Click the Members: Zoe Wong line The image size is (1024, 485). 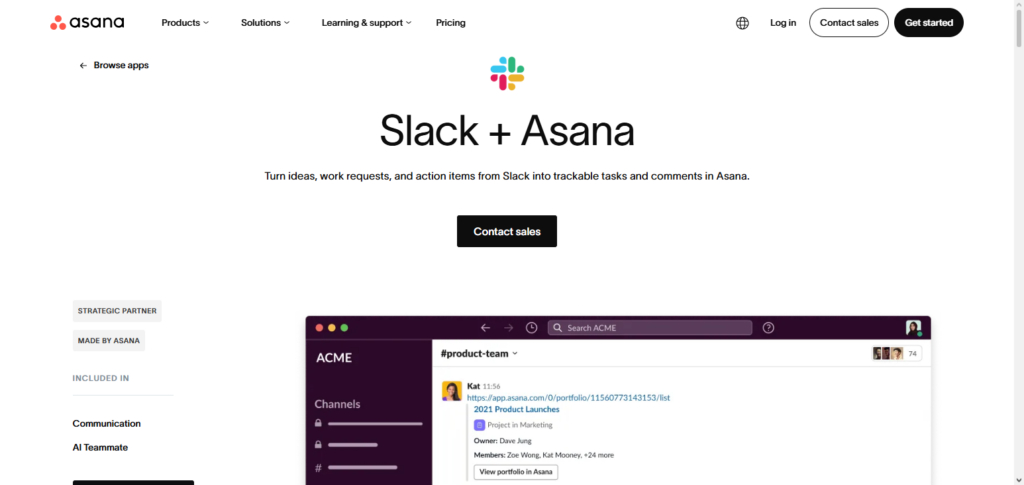[x=543, y=455]
